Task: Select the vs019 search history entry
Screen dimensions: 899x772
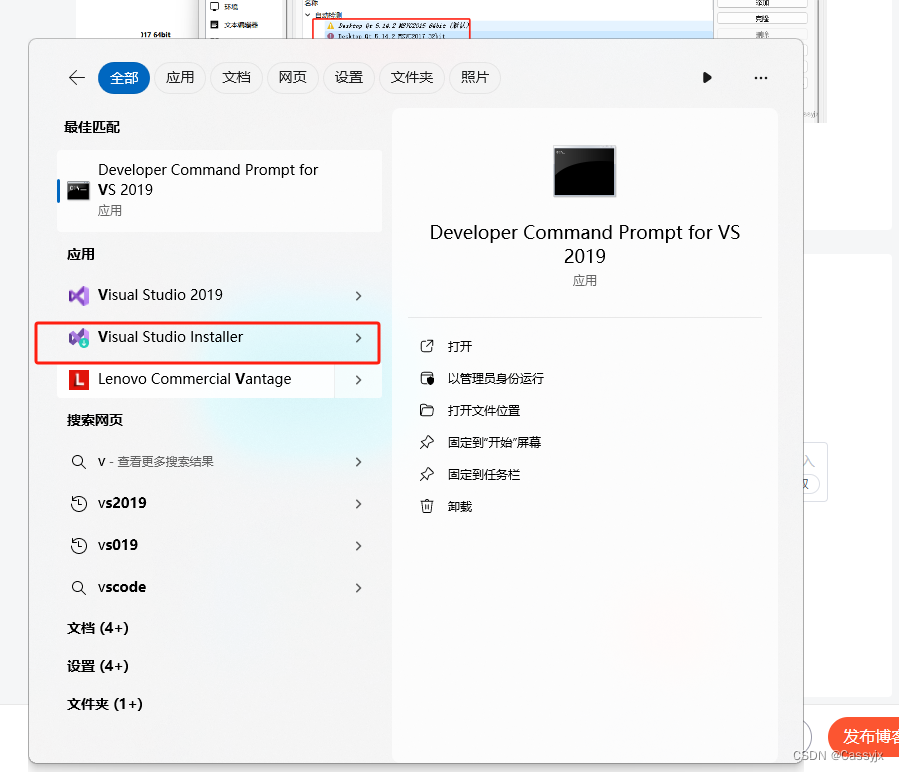Action: tap(220, 545)
